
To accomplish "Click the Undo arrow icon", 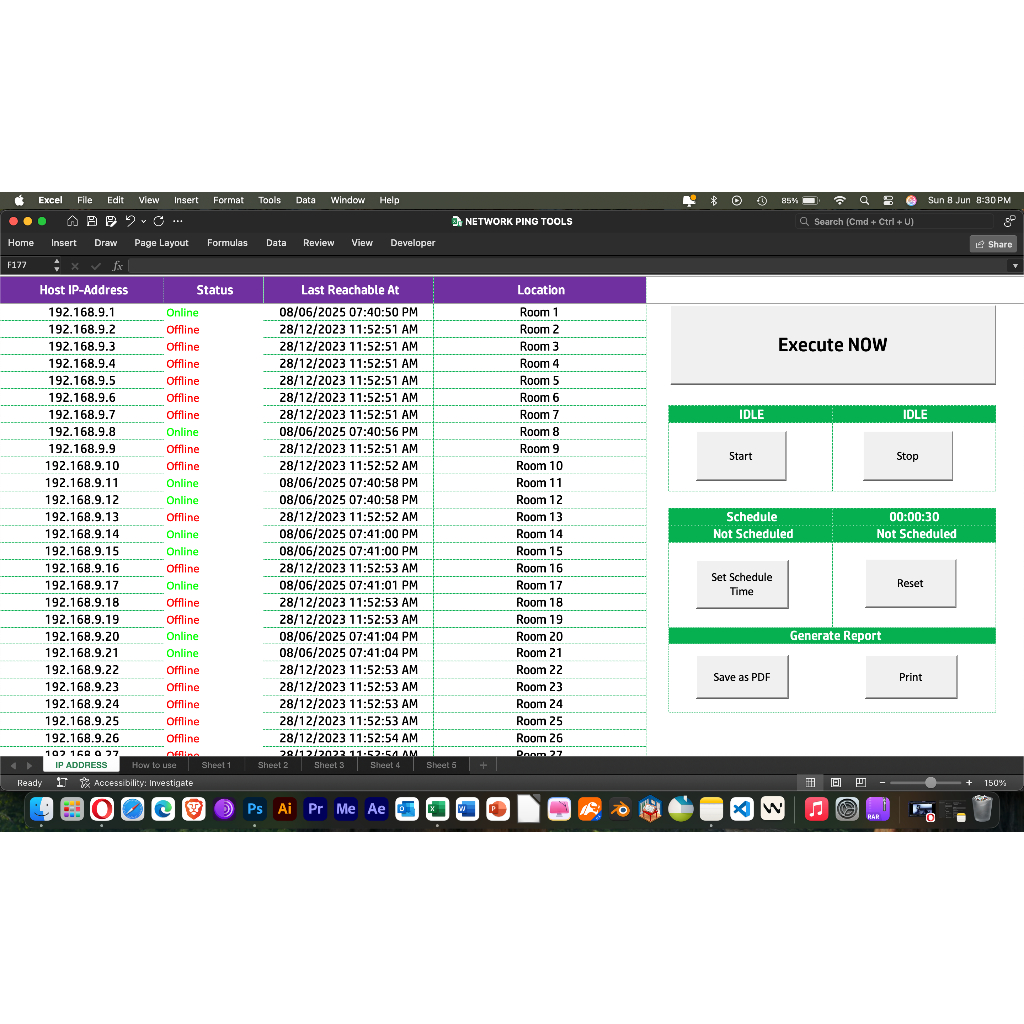I will [130, 221].
